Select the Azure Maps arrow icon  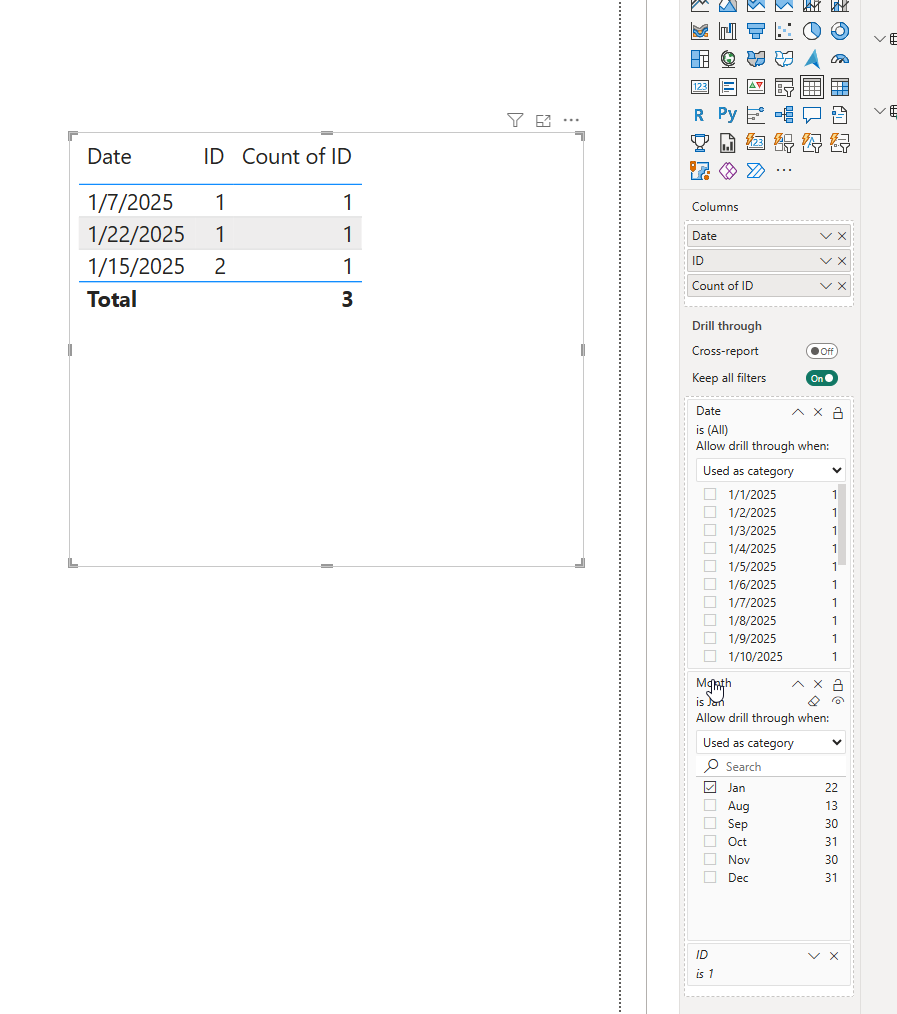click(812, 59)
